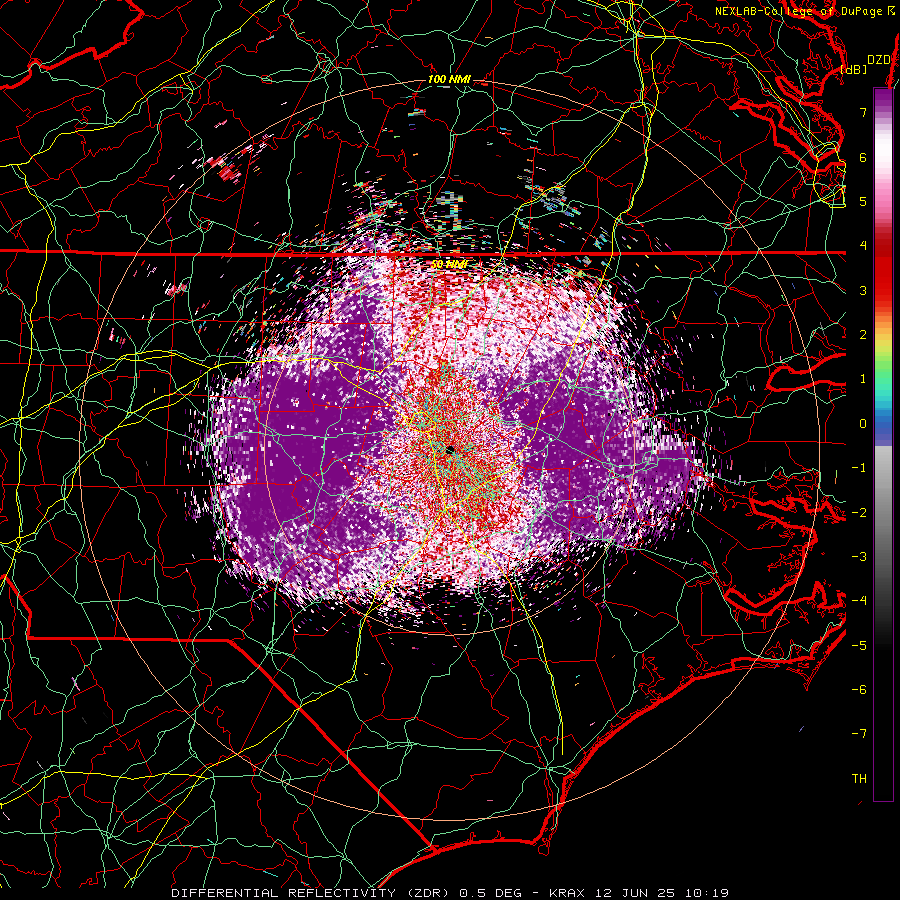The height and width of the screenshot is (900, 900).
Task: Click the ZDR color scale bar
Action: (883, 444)
